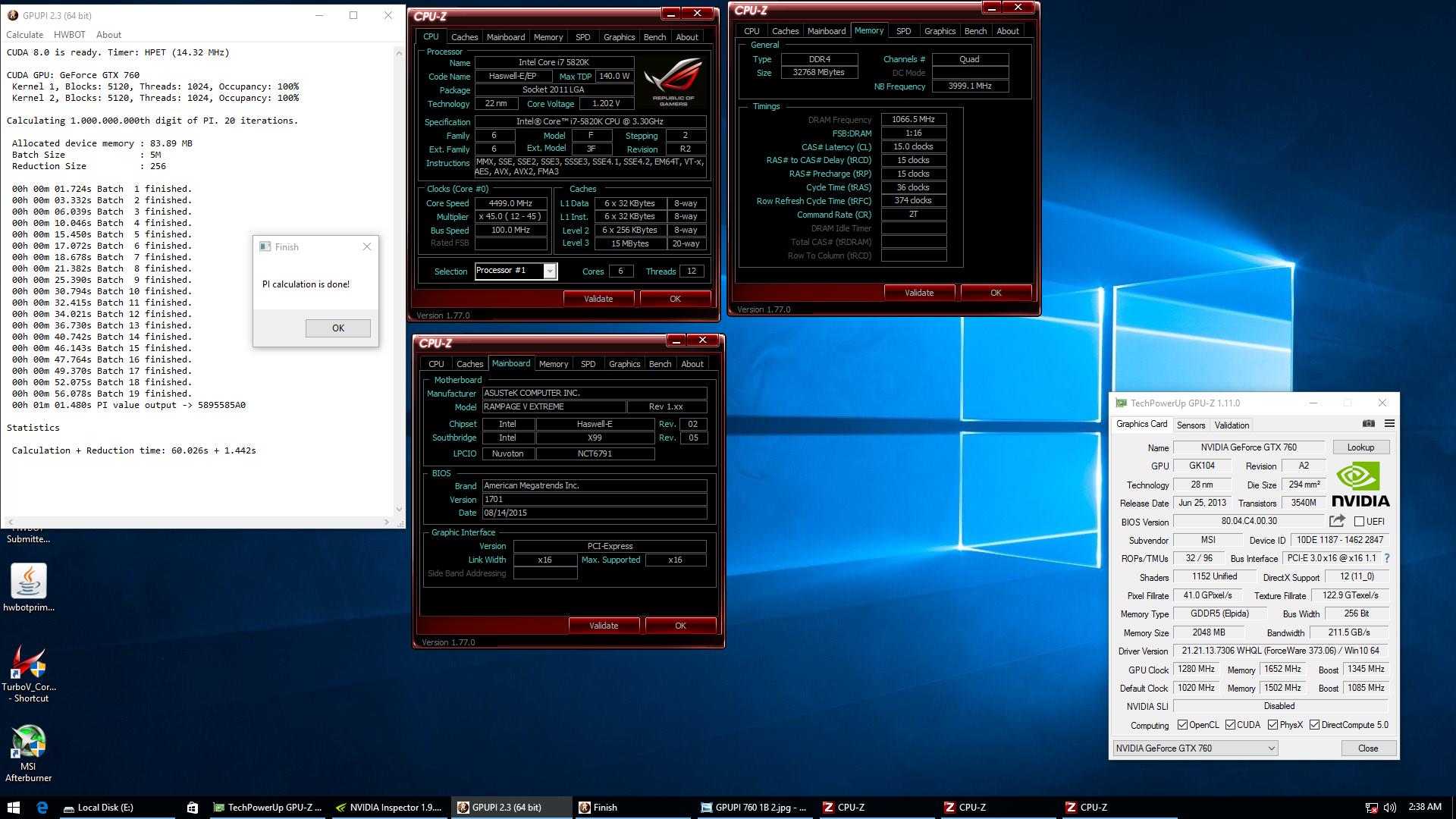
Task: Click the Bus Interface question mark icon
Action: [x=1387, y=558]
